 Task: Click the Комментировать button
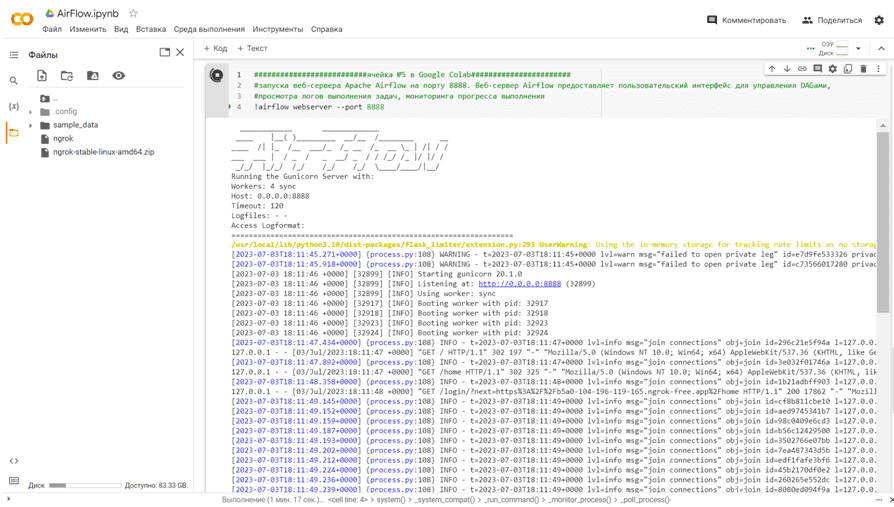pyautogui.click(x=746, y=20)
